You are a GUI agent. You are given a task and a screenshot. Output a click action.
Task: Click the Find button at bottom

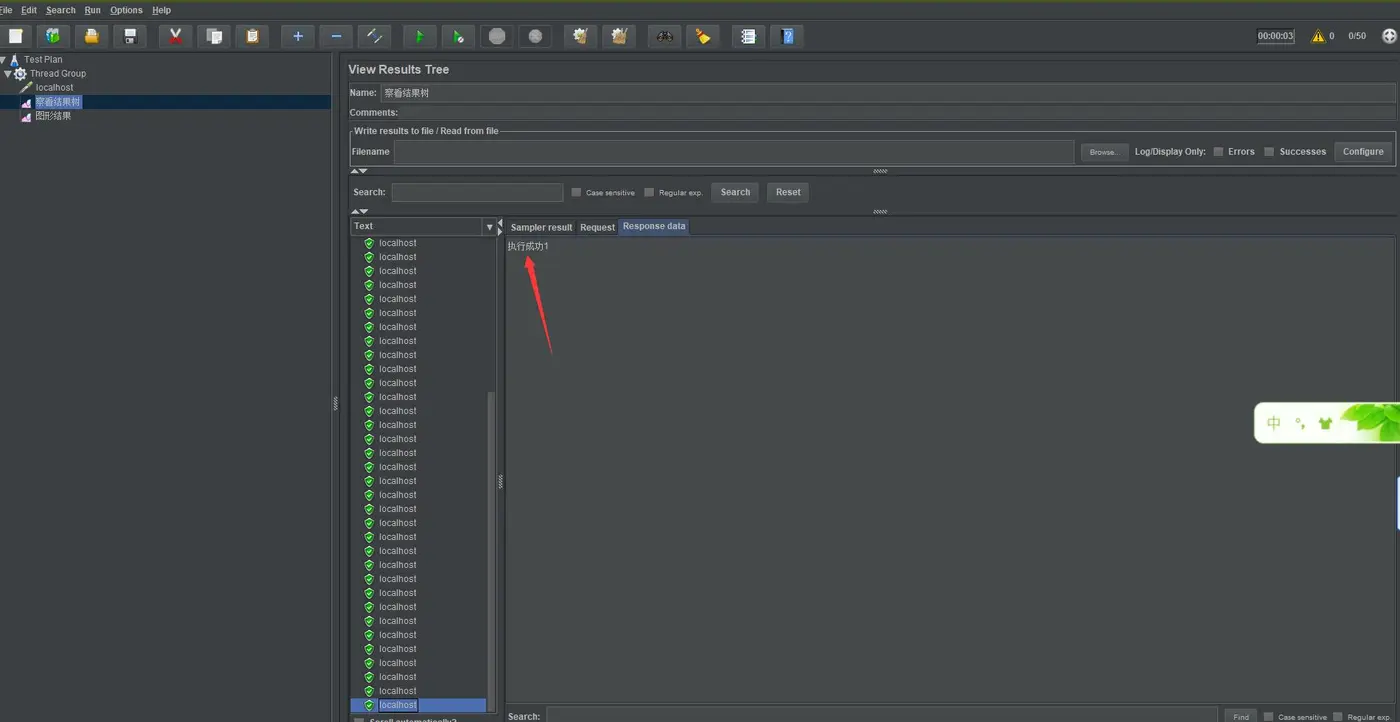coord(1241,716)
